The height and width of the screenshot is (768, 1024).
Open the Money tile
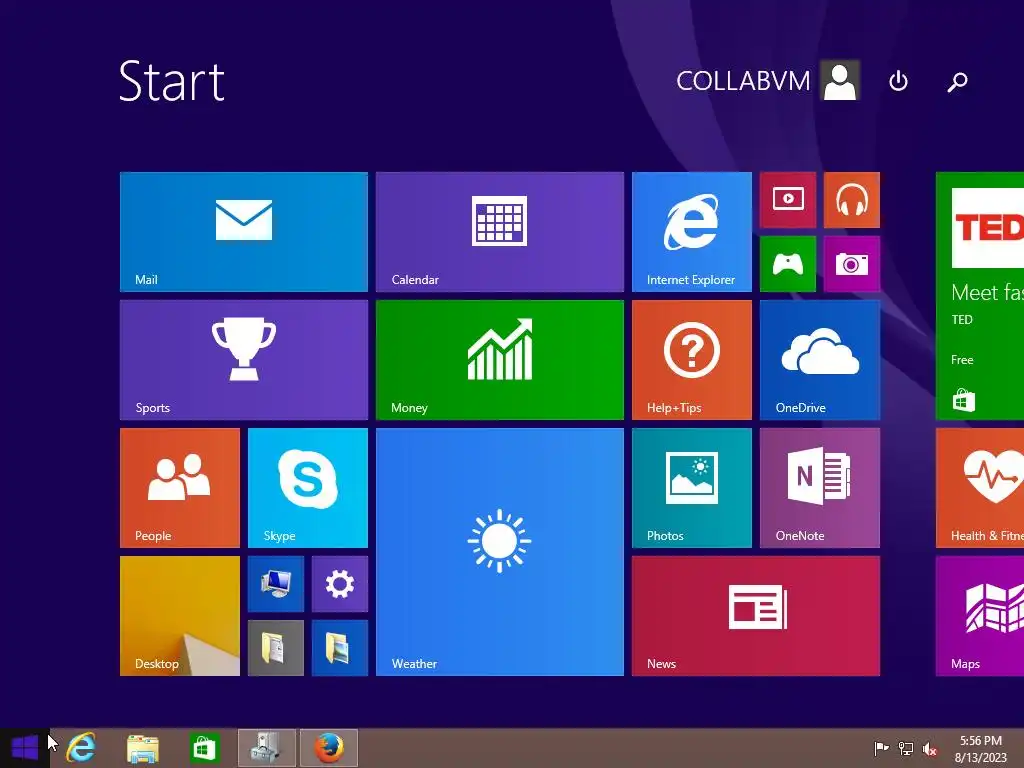(500, 360)
